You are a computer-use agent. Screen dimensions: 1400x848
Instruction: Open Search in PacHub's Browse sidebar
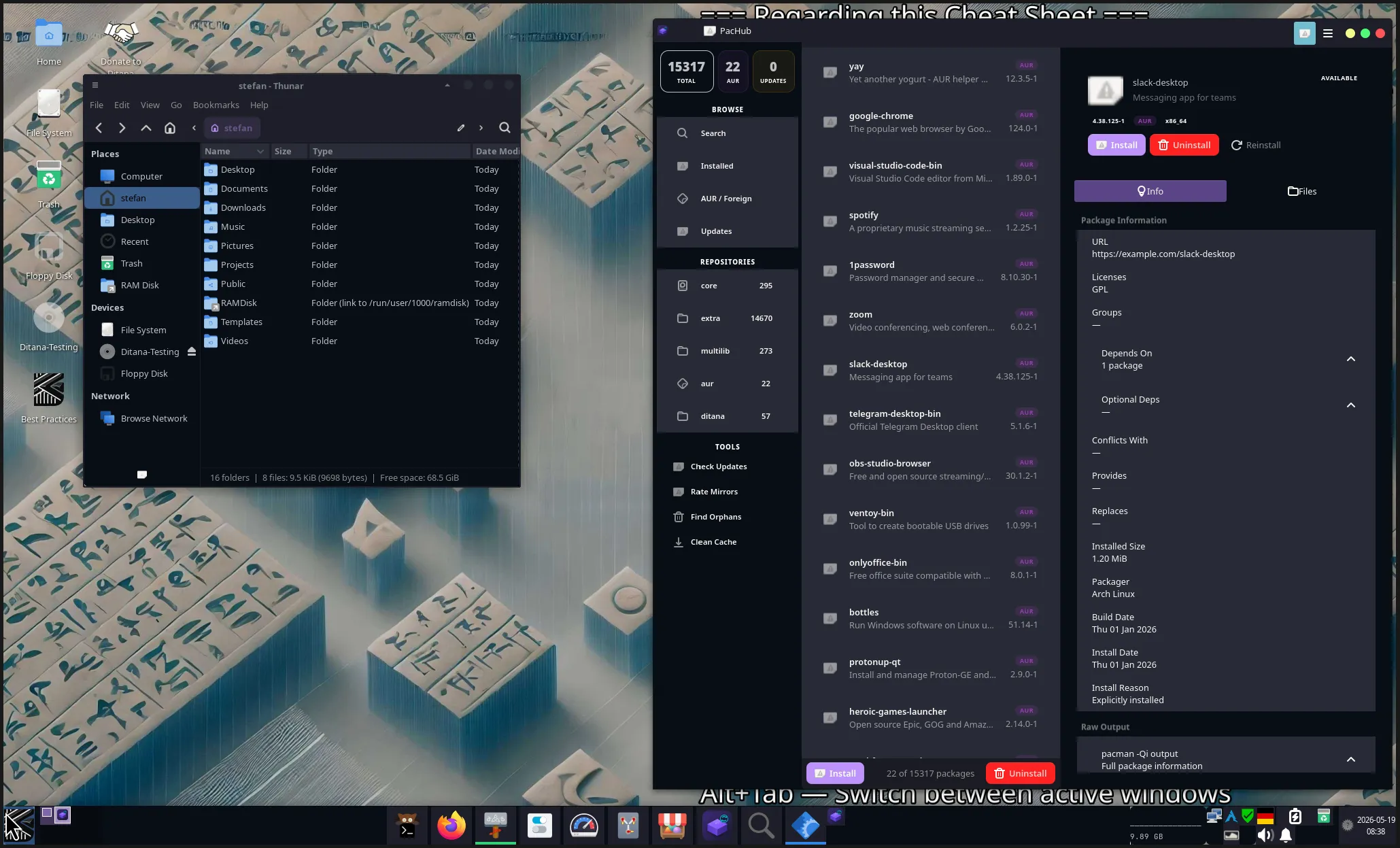coord(727,133)
